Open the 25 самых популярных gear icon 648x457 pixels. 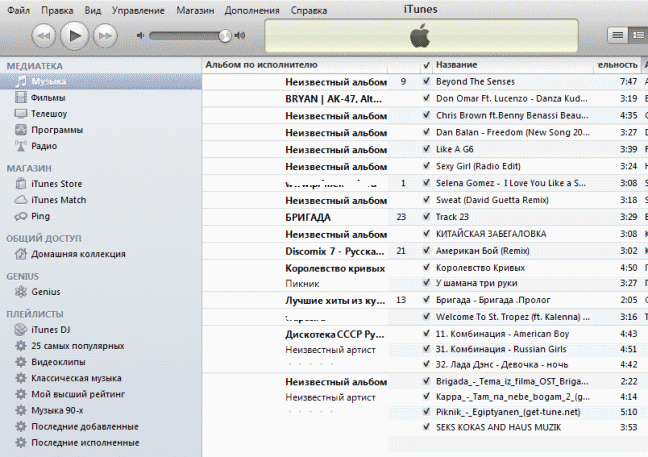point(21,346)
